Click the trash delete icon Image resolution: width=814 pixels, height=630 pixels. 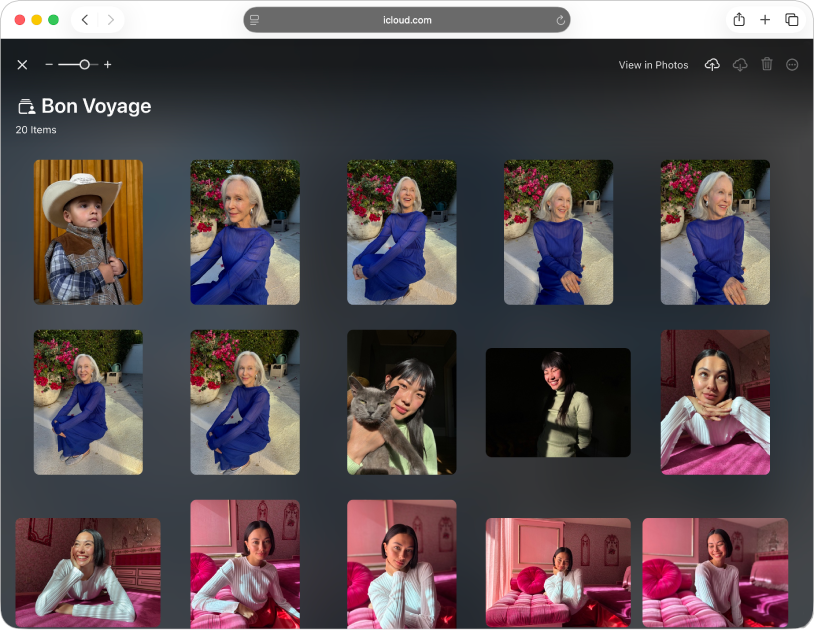pos(767,64)
